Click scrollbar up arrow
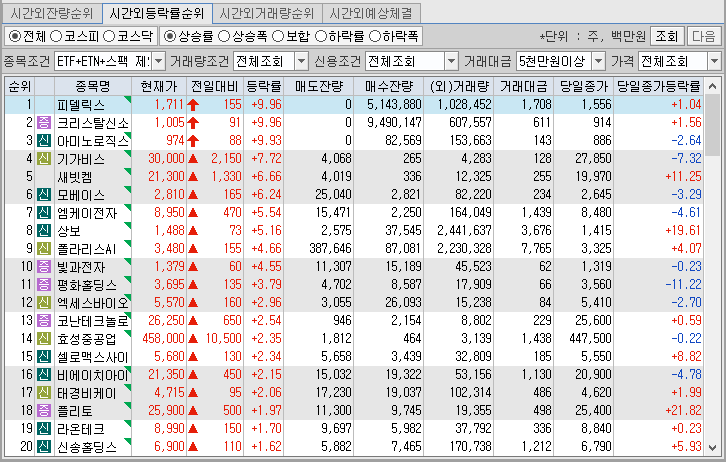 pyautogui.click(x=712, y=86)
